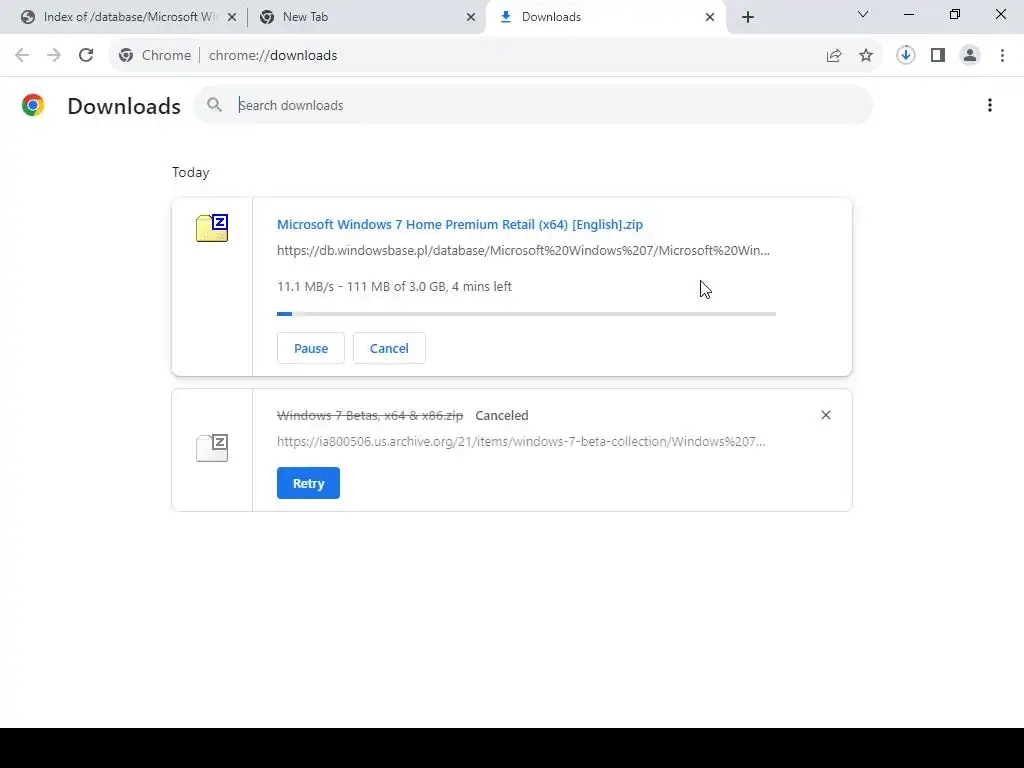Click the Today date heading
Image resolution: width=1024 pixels, height=768 pixels.
tap(191, 172)
